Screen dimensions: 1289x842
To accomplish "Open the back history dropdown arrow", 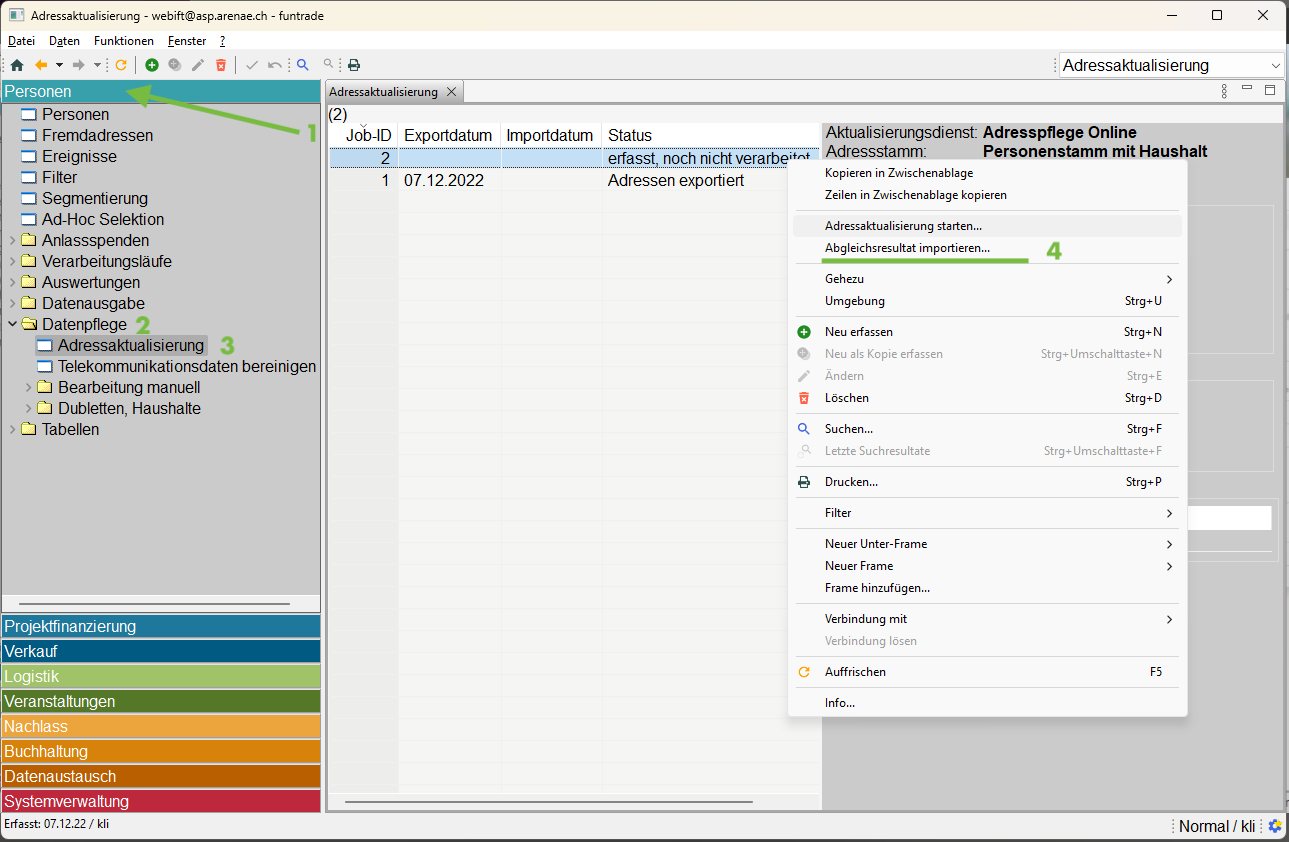I will tap(59, 65).
